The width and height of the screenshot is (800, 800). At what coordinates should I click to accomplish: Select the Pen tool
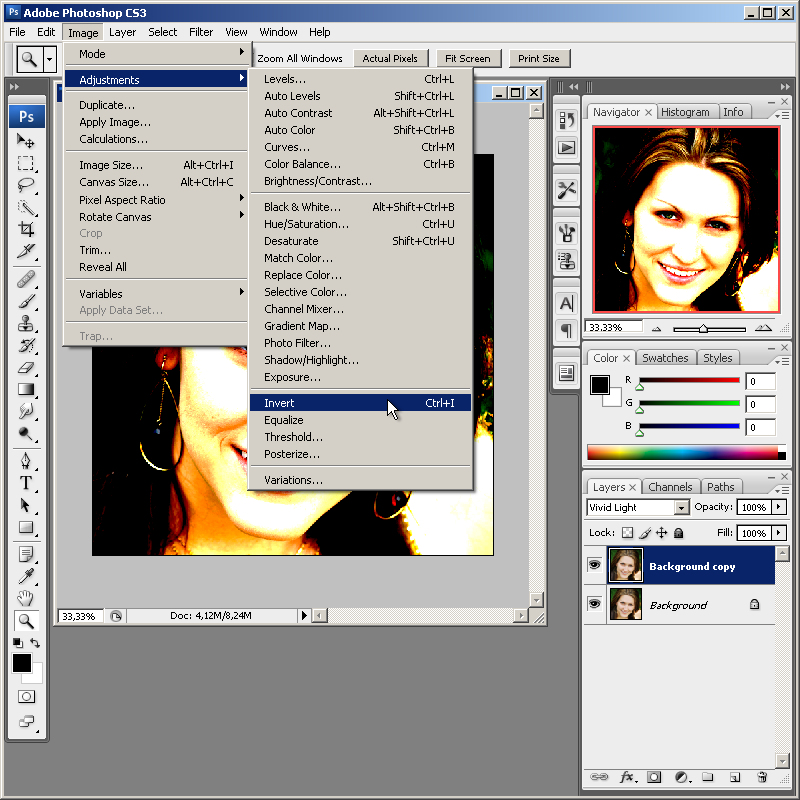[x=26, y=461]
